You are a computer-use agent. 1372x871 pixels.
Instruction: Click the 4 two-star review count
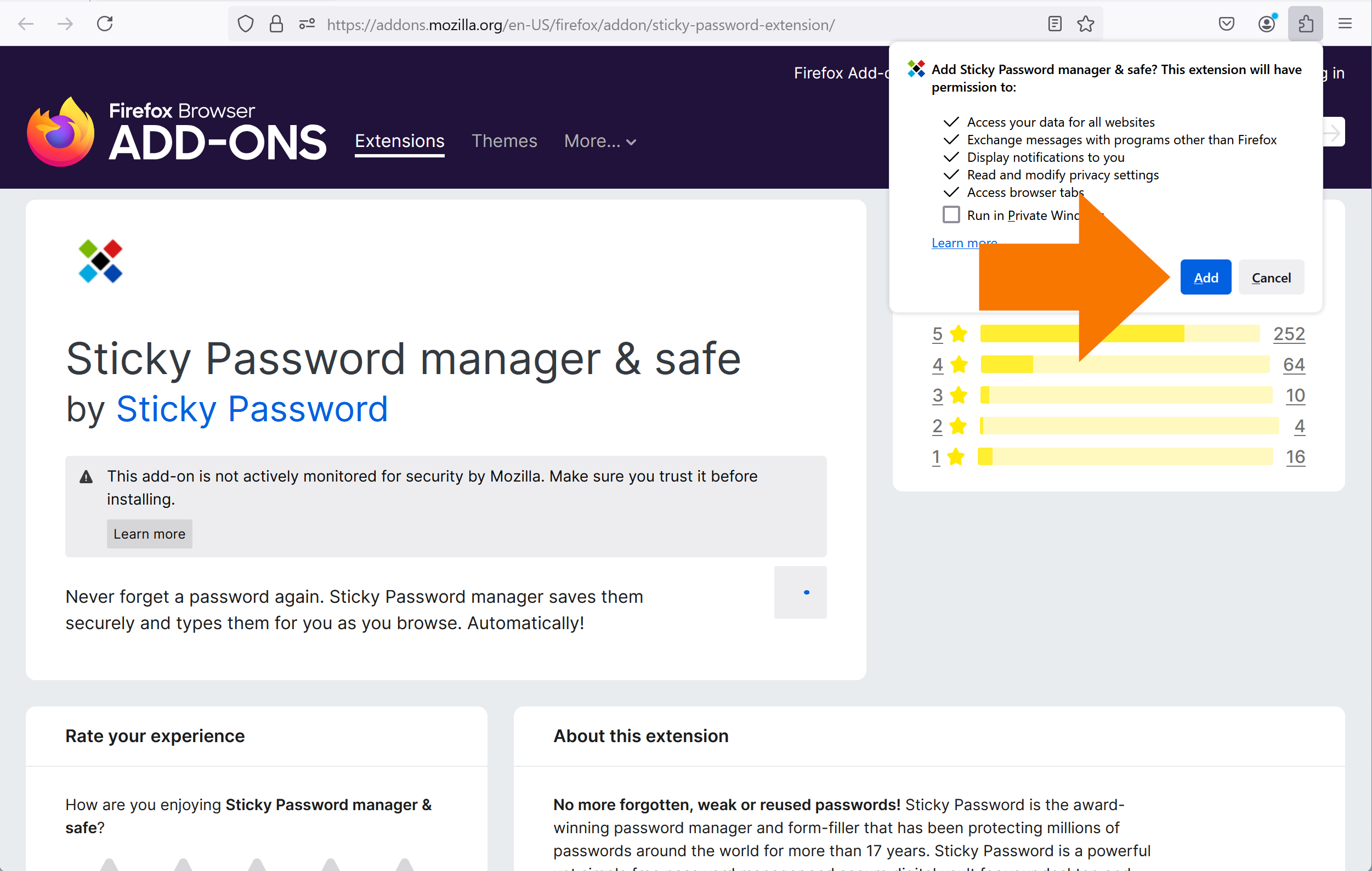[1300, 426]
